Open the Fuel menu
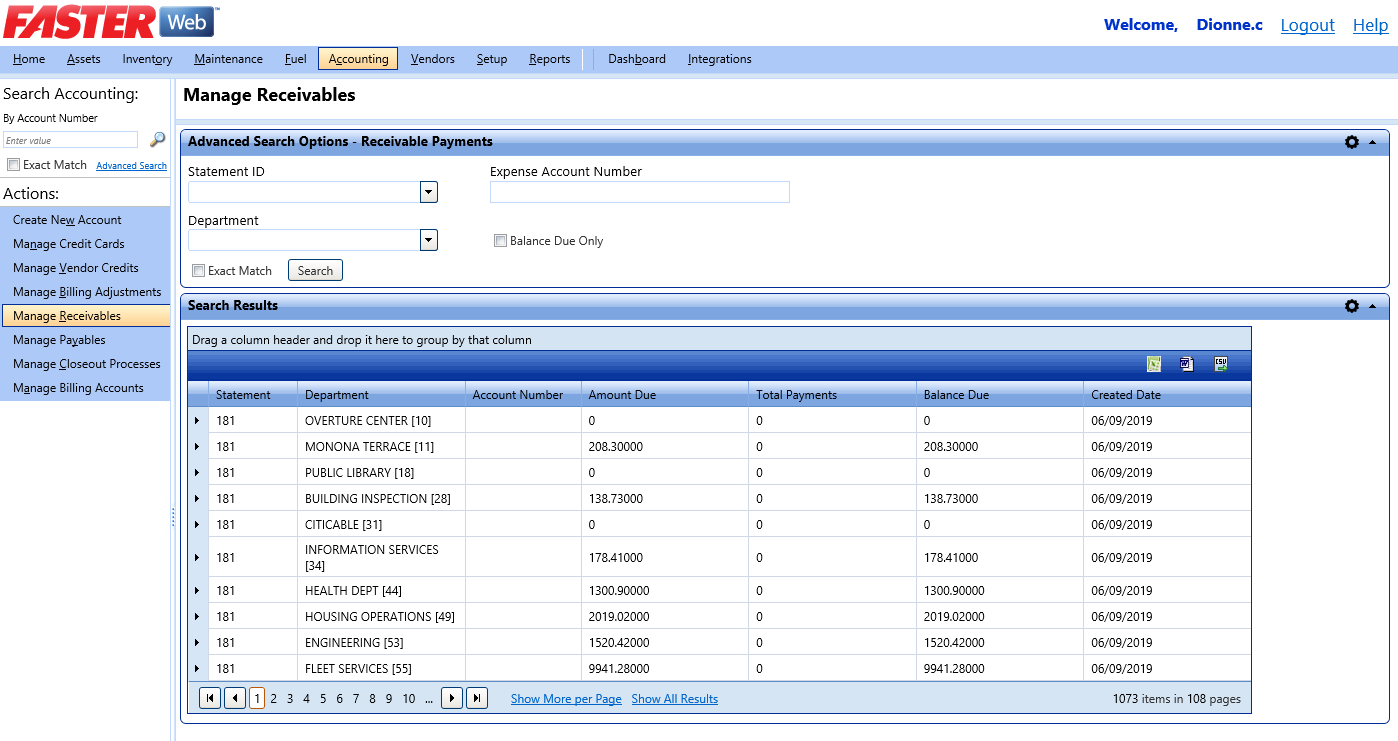Image resolution: width=1398 pixels, height=741 pixels. point(296,59)
